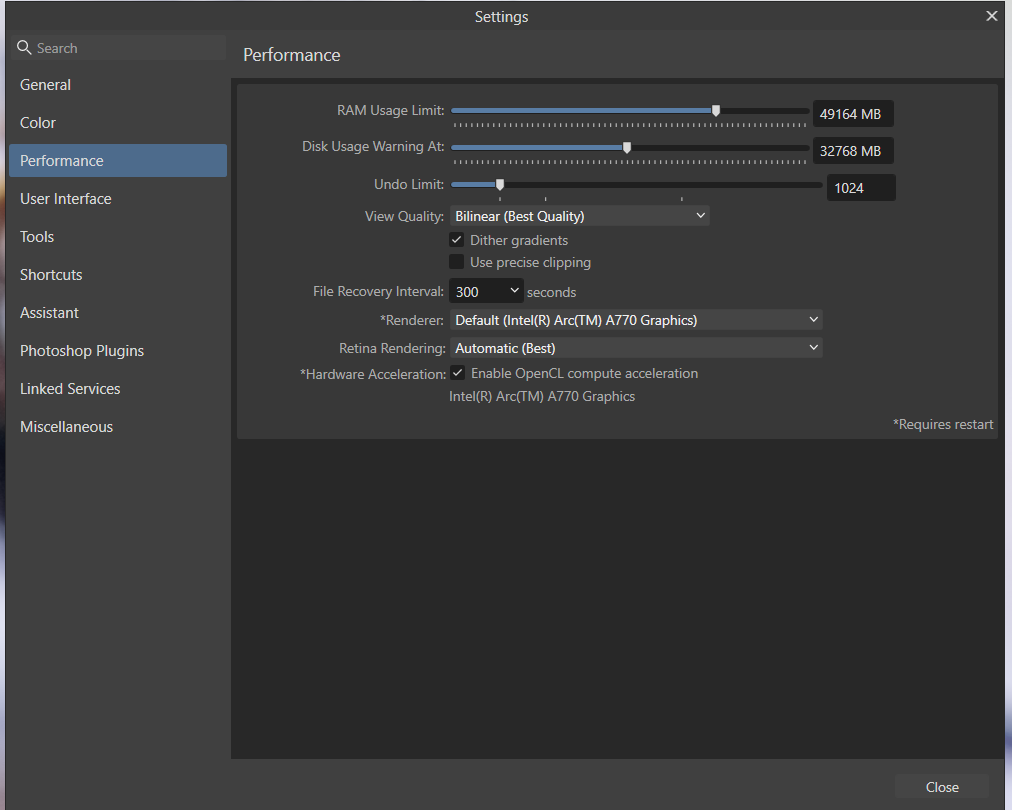The image size is (1012, 810).
Task: Open the General settings category
Action: [x=46, y=85]
